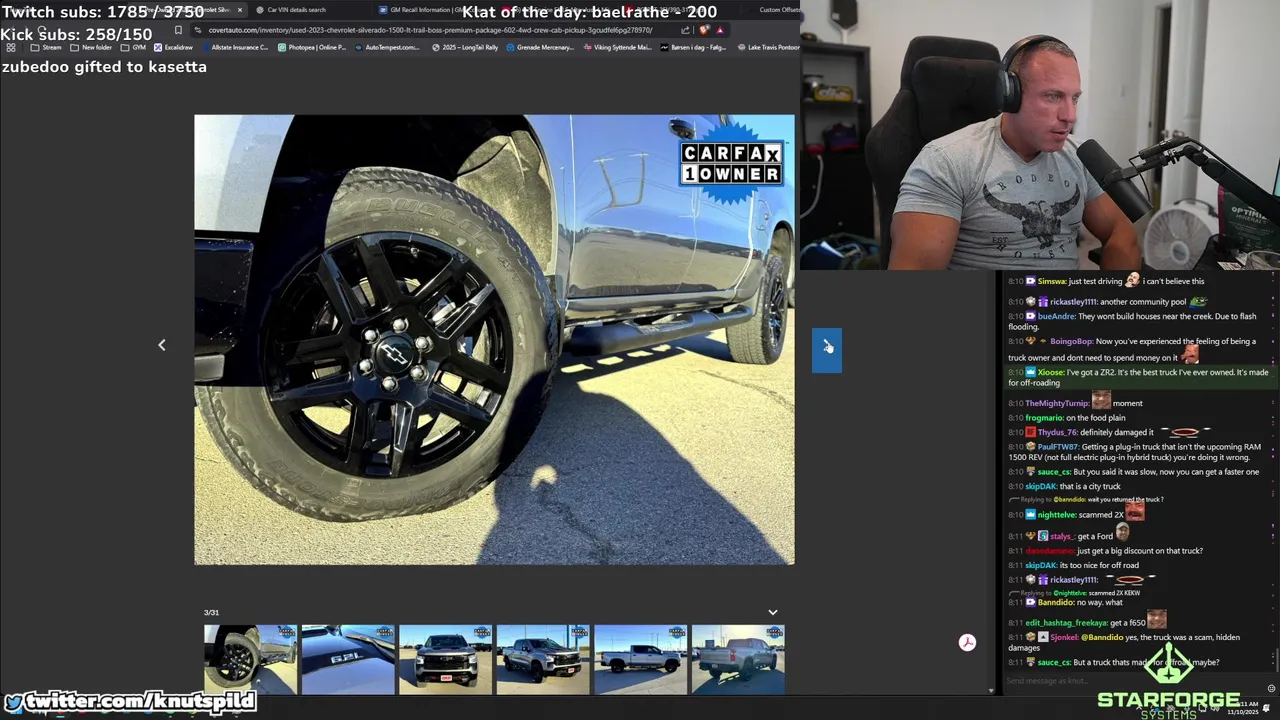The width and height of the screenshot is (1280, 720).
Task: Close the active Chevrolet Silverado tab
Action: tap(239, 10)
